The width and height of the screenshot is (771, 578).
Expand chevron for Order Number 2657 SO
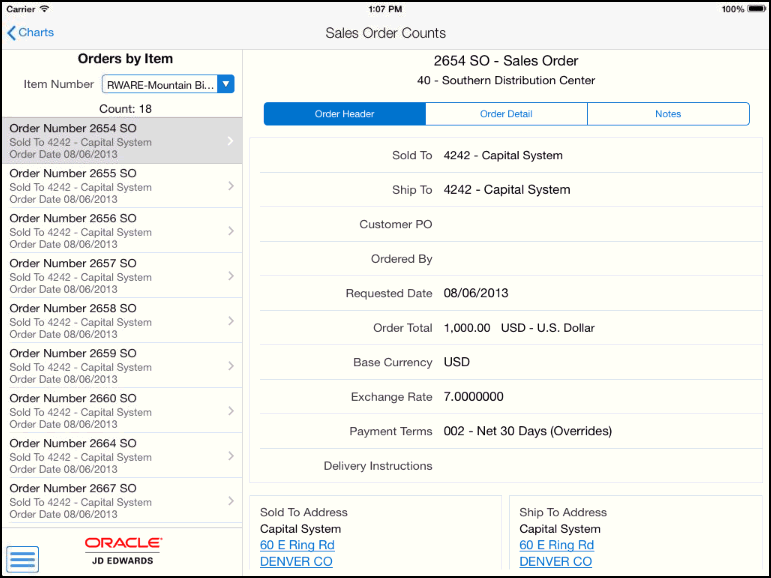tap(231, 276)
